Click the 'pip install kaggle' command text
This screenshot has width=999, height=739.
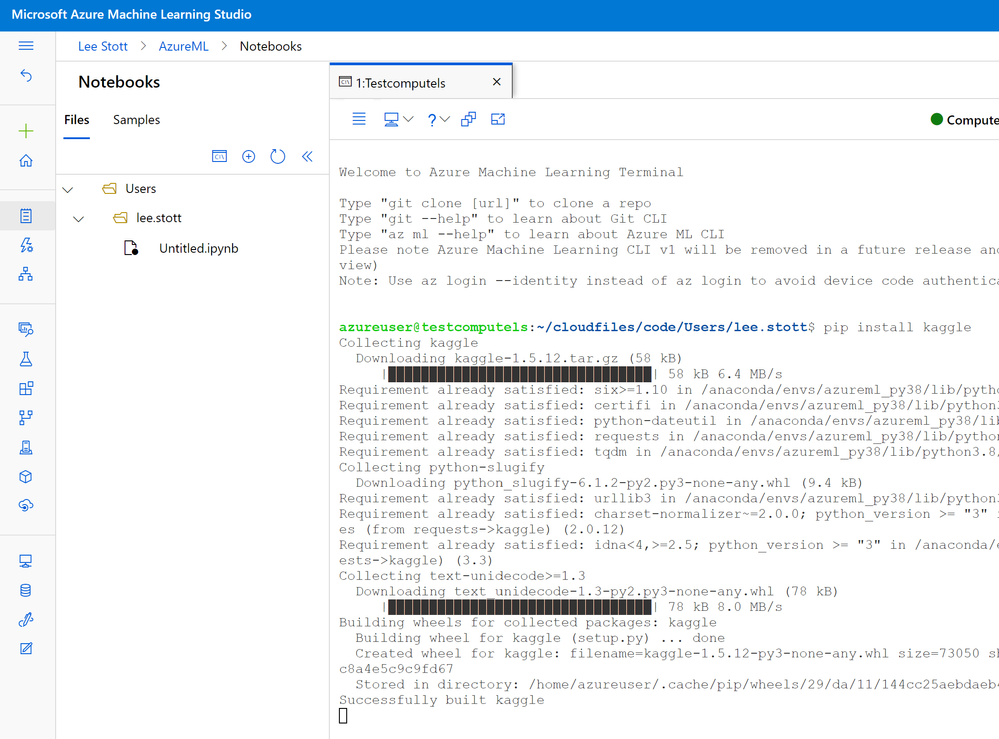coord(897,327)
